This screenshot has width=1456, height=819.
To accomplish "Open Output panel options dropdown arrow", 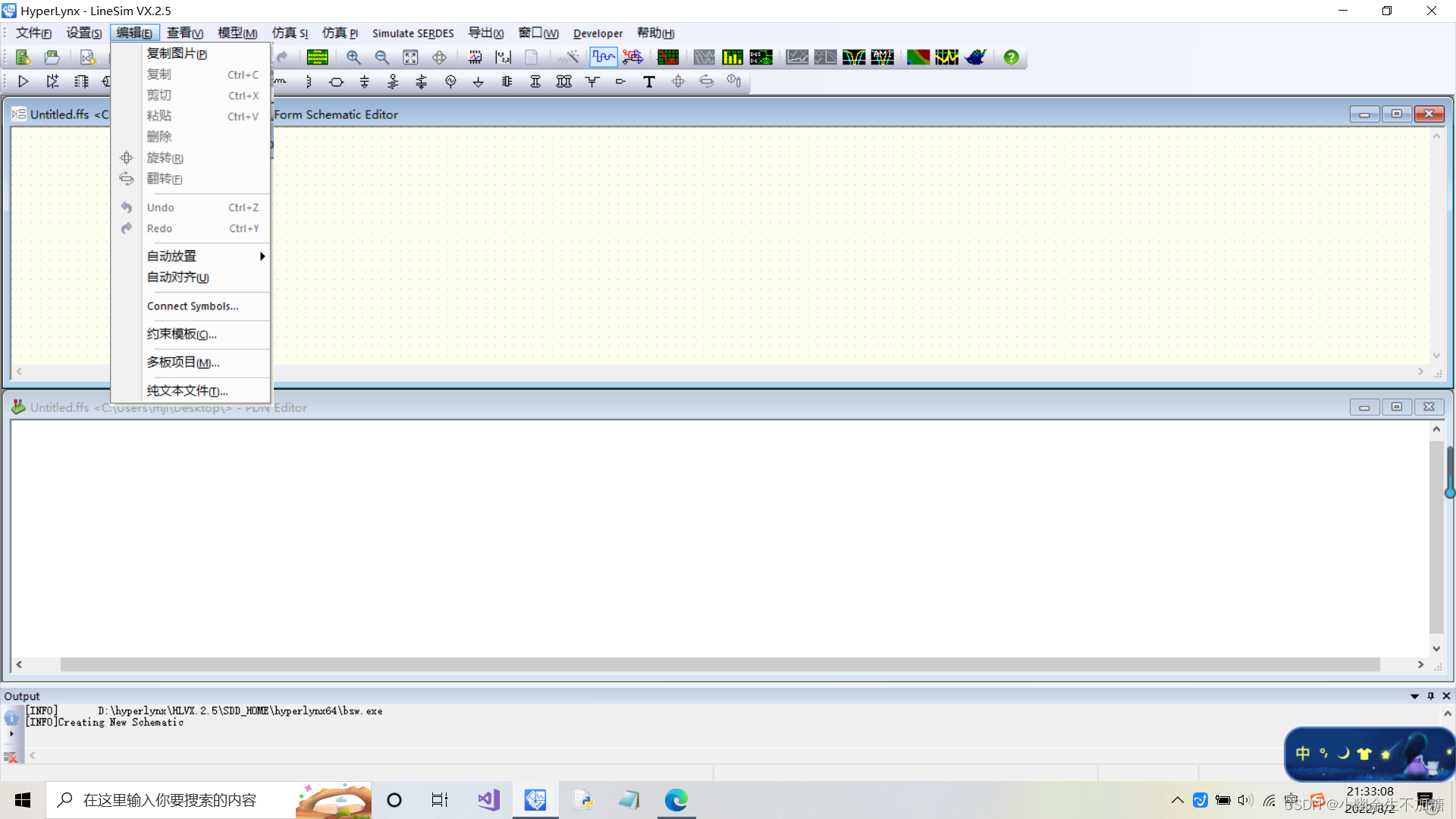I will tap(1414, 696).
